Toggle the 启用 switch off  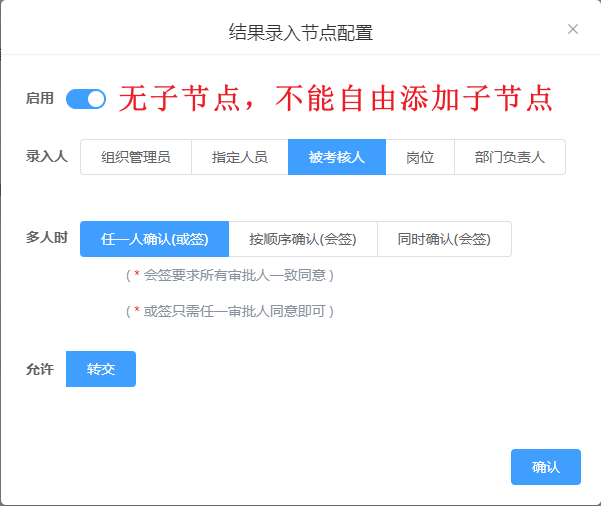click(86, 98)
